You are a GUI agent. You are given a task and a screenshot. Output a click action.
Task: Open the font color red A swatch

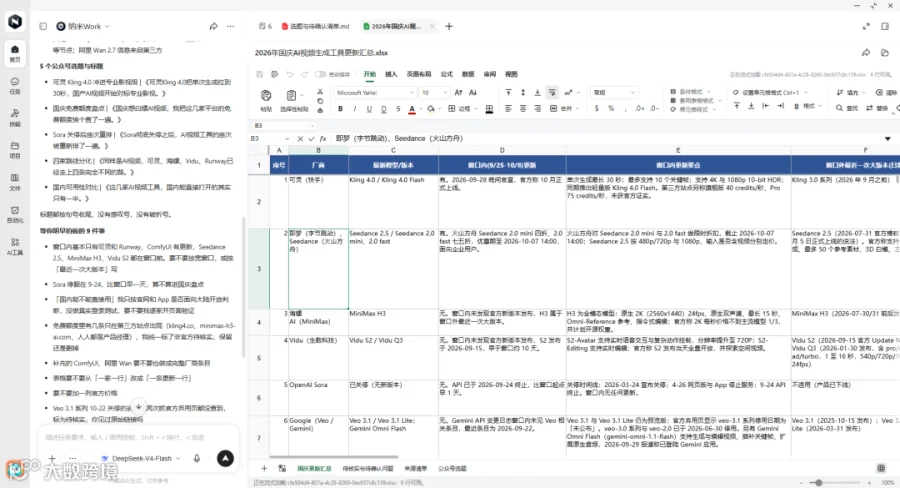coord(412,109)
